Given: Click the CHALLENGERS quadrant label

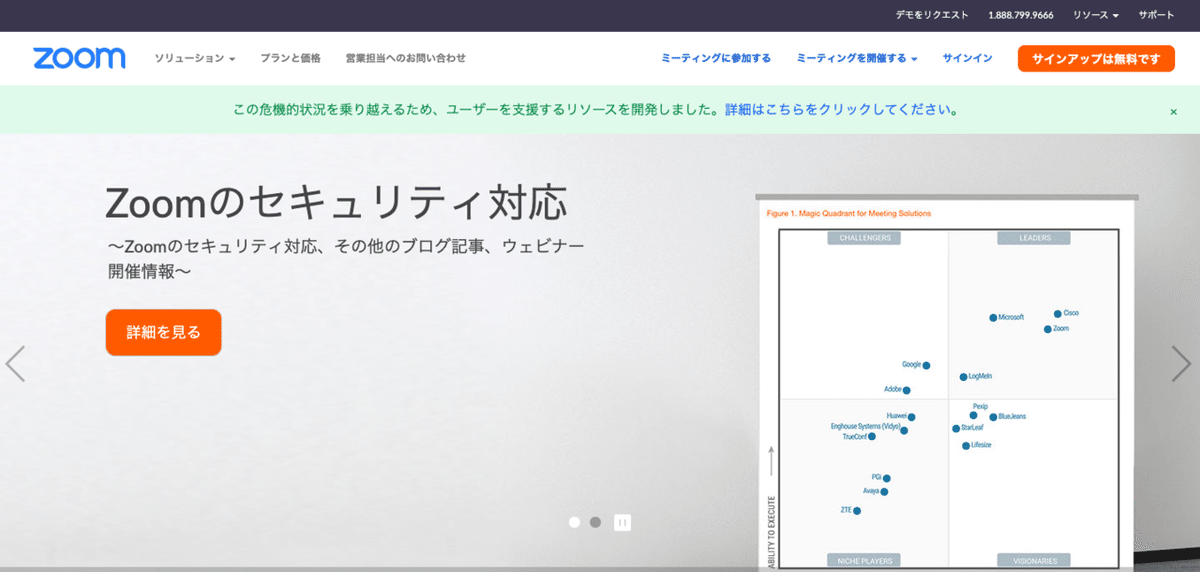Looking at the screenshot, I should (864, 238).
